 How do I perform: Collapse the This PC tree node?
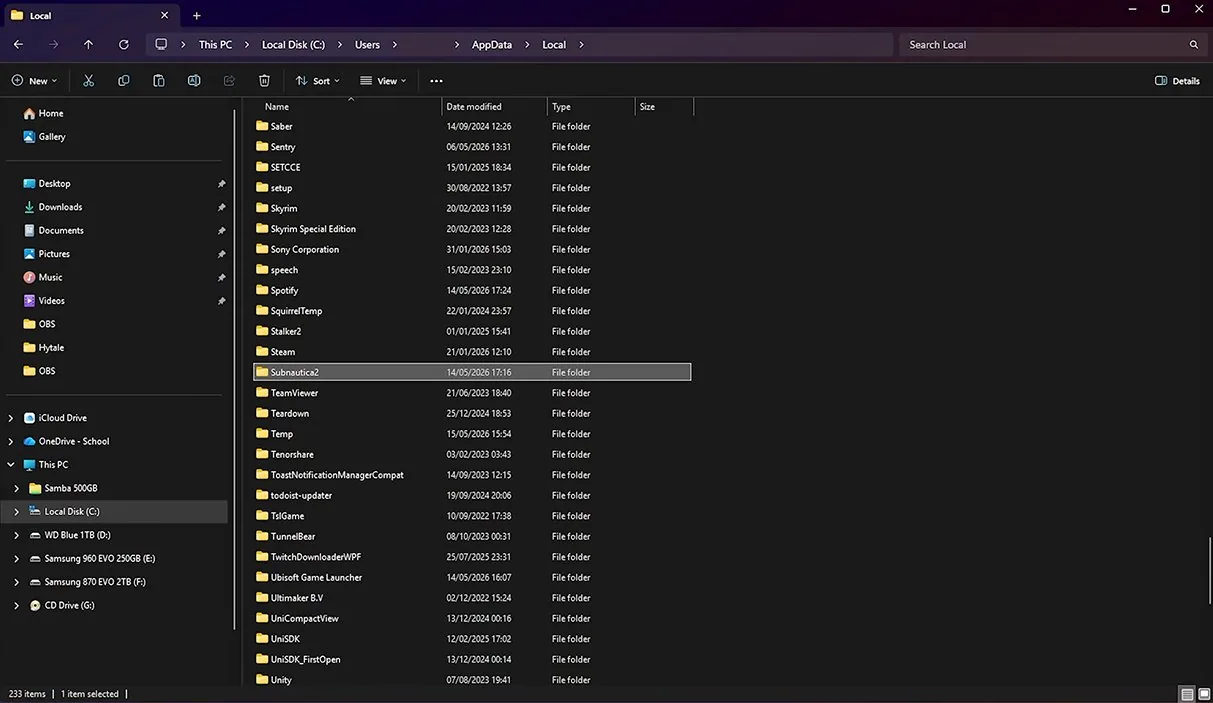coord(11,465)
